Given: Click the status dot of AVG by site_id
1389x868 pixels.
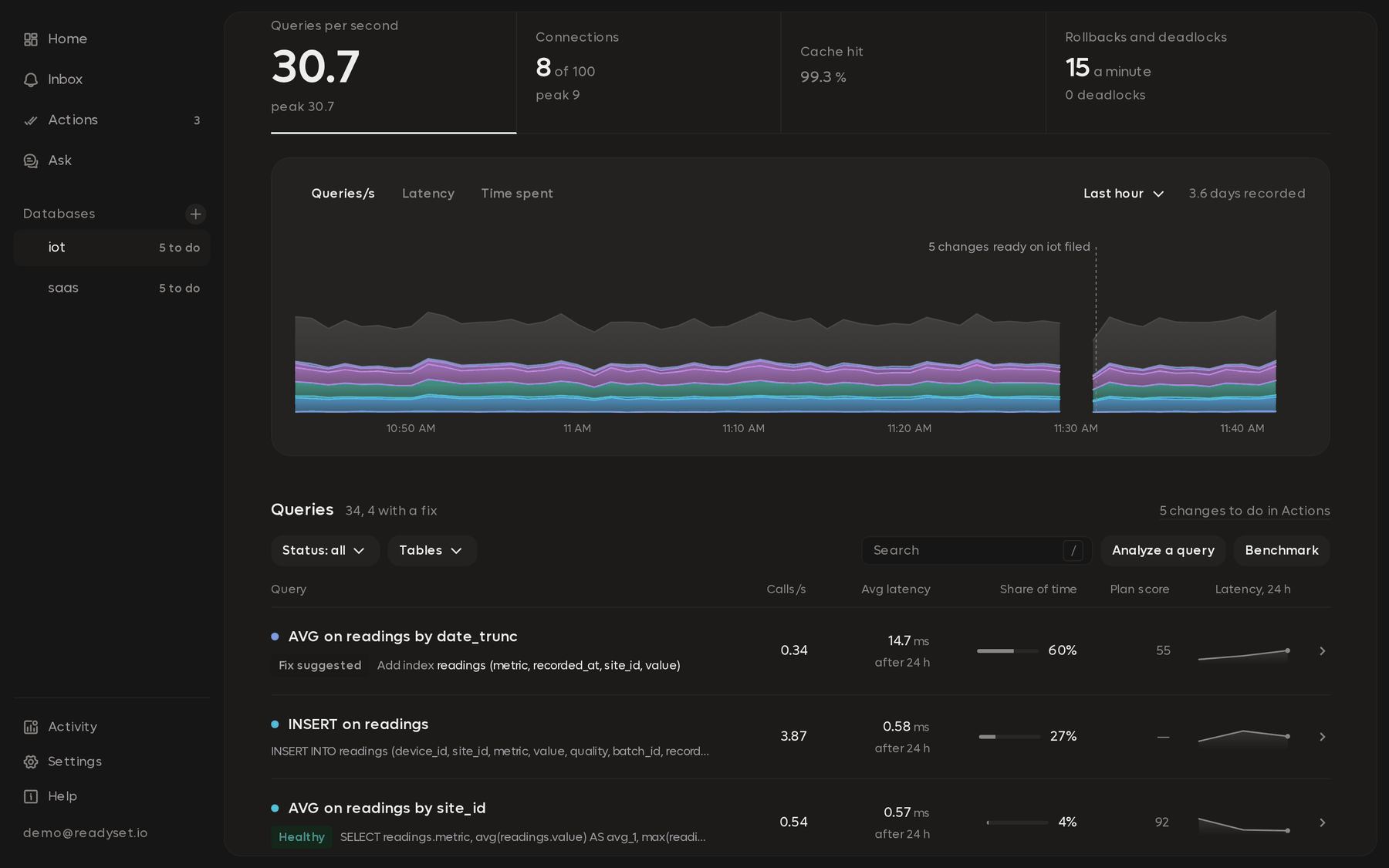Looking at the screenshot, I should click(275, 809).
